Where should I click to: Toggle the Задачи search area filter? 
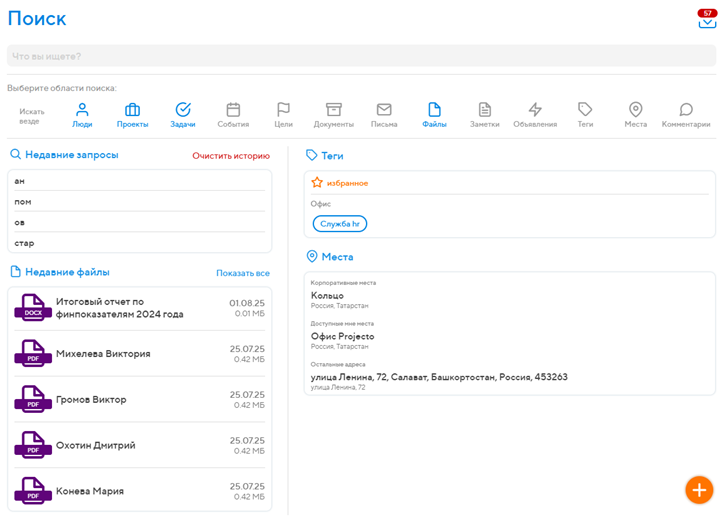click(183, 115)
